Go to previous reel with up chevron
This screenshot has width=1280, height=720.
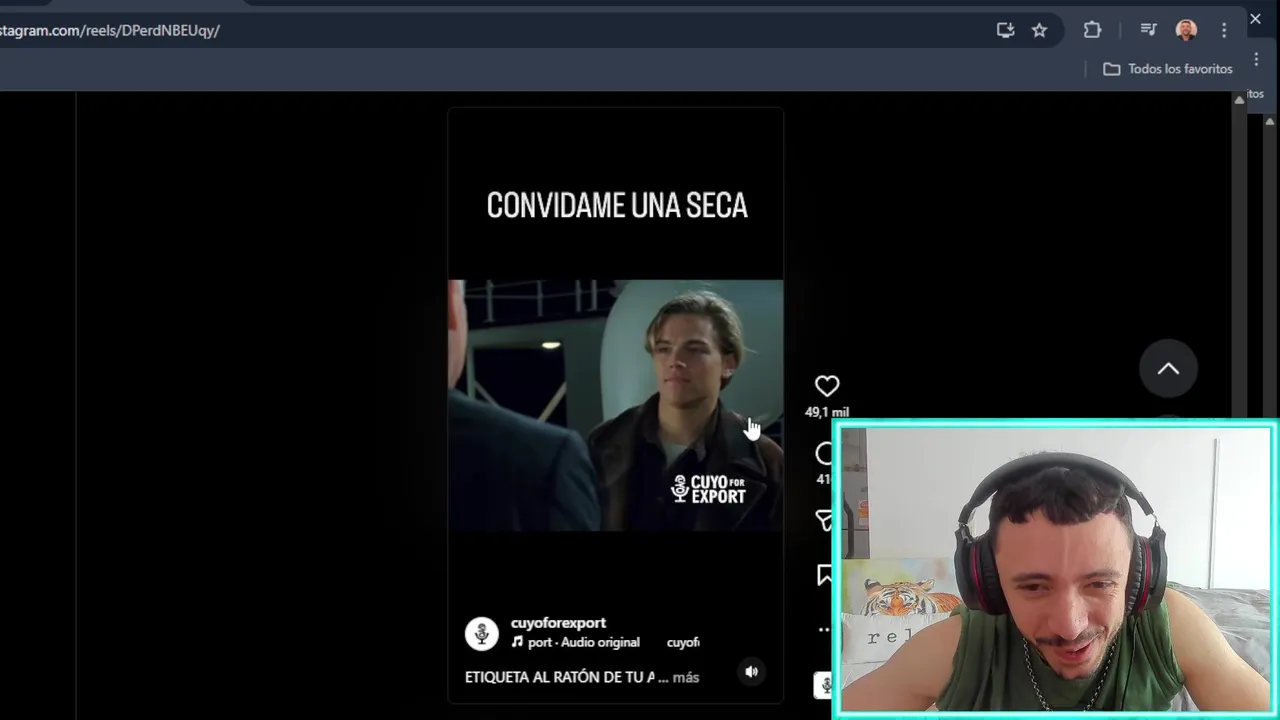pos(1168,369)
